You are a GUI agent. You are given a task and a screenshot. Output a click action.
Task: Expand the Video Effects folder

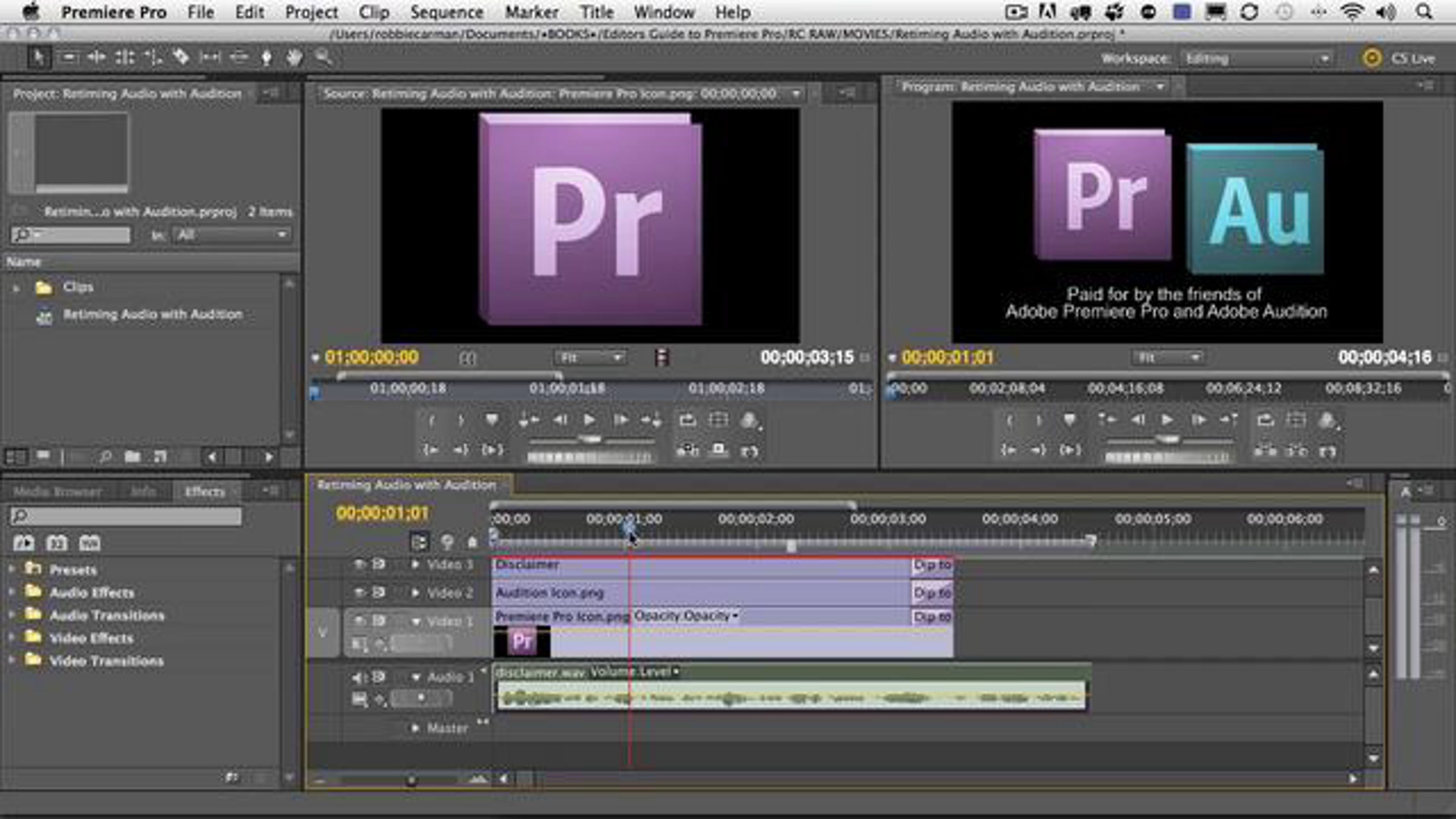pyautogui.click(x=12, y=638)
